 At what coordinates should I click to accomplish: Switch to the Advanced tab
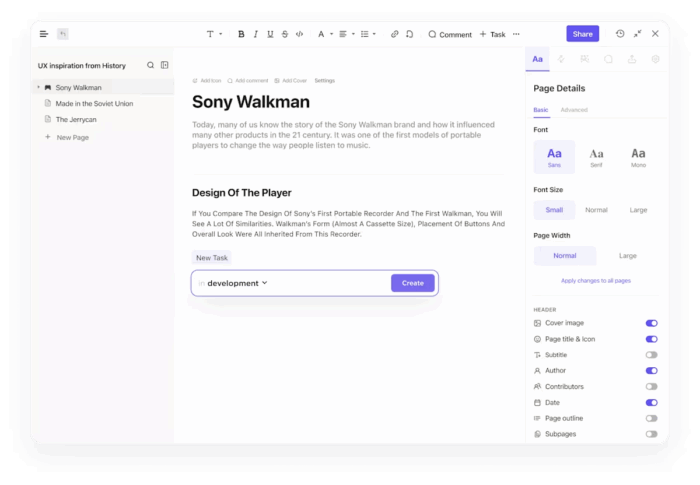574,110
